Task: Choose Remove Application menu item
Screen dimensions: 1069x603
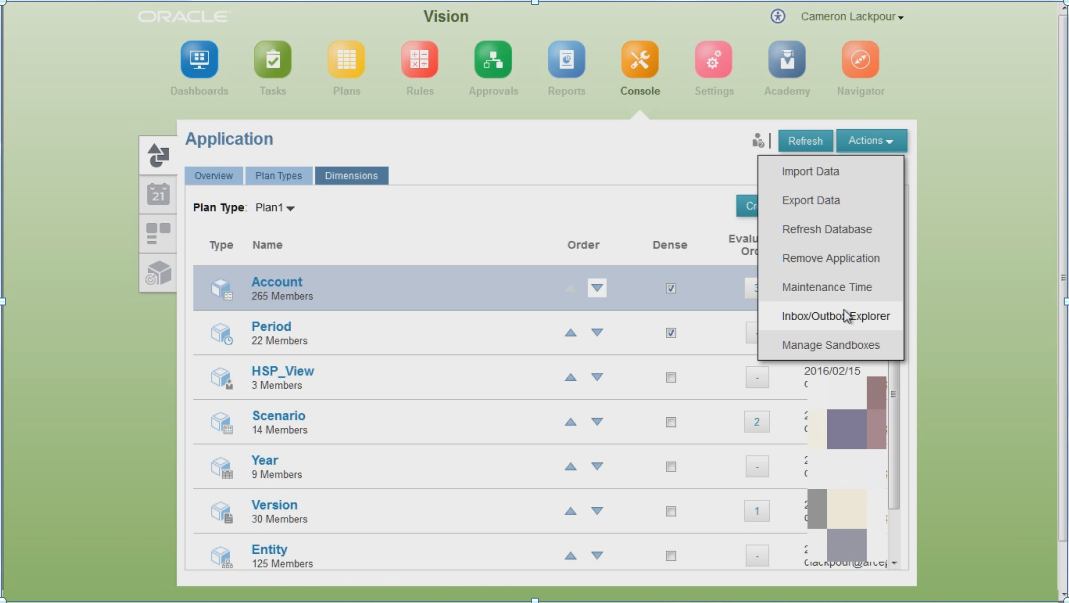Action: 830,258
